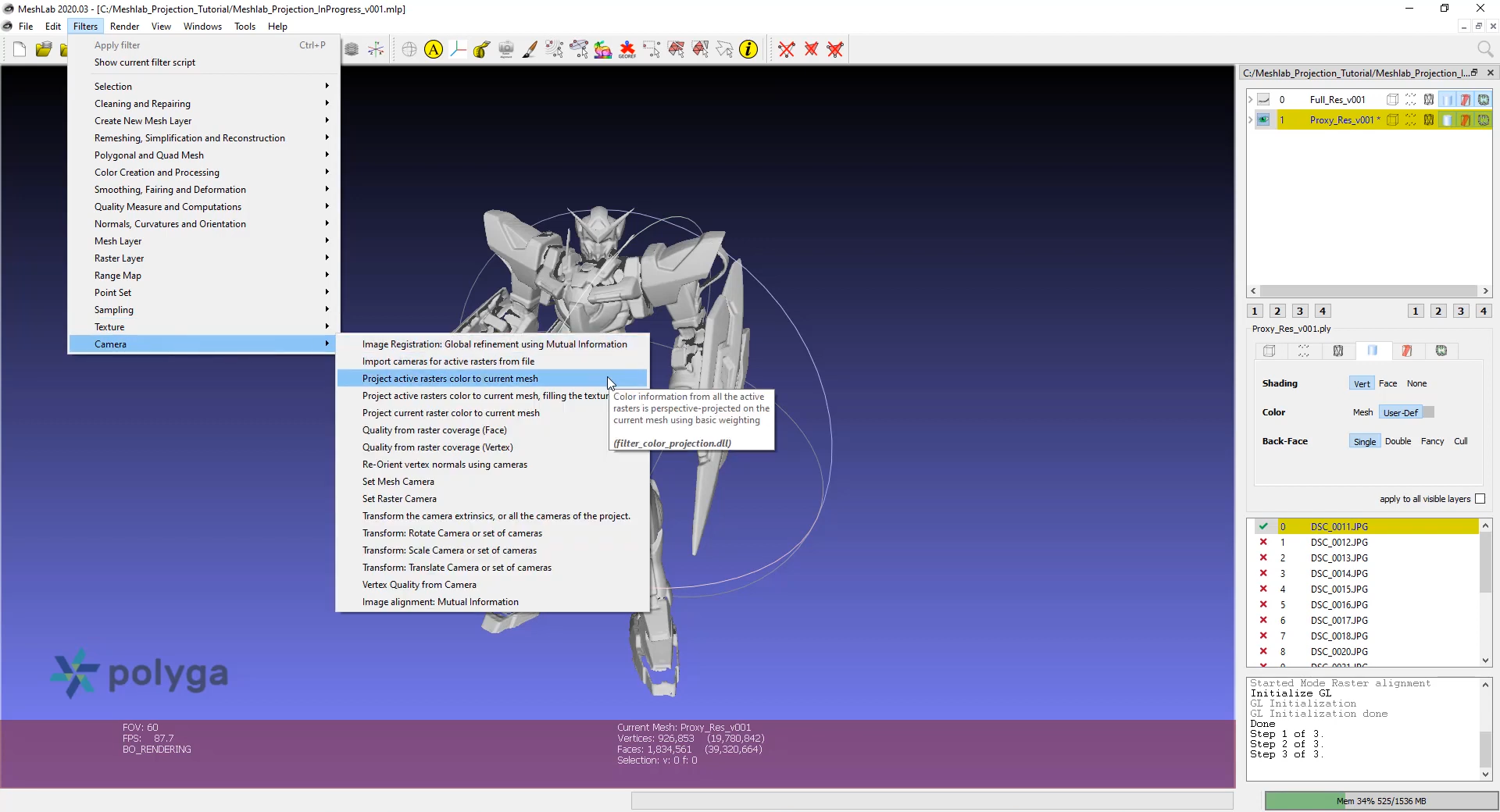
Task: Choose 'Set Raster Camera' menu entry
Action: click(492, 499)
